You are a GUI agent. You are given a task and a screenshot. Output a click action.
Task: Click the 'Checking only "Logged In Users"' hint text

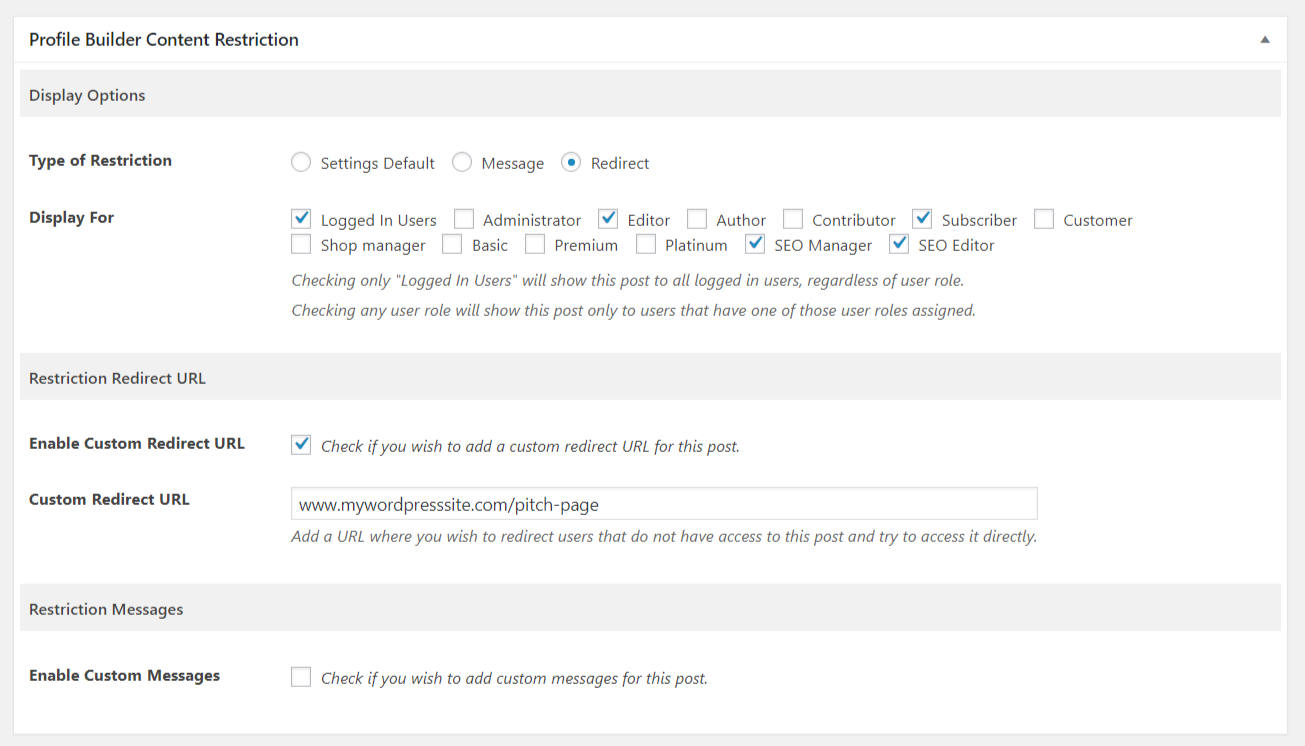[x=628, y=280]
